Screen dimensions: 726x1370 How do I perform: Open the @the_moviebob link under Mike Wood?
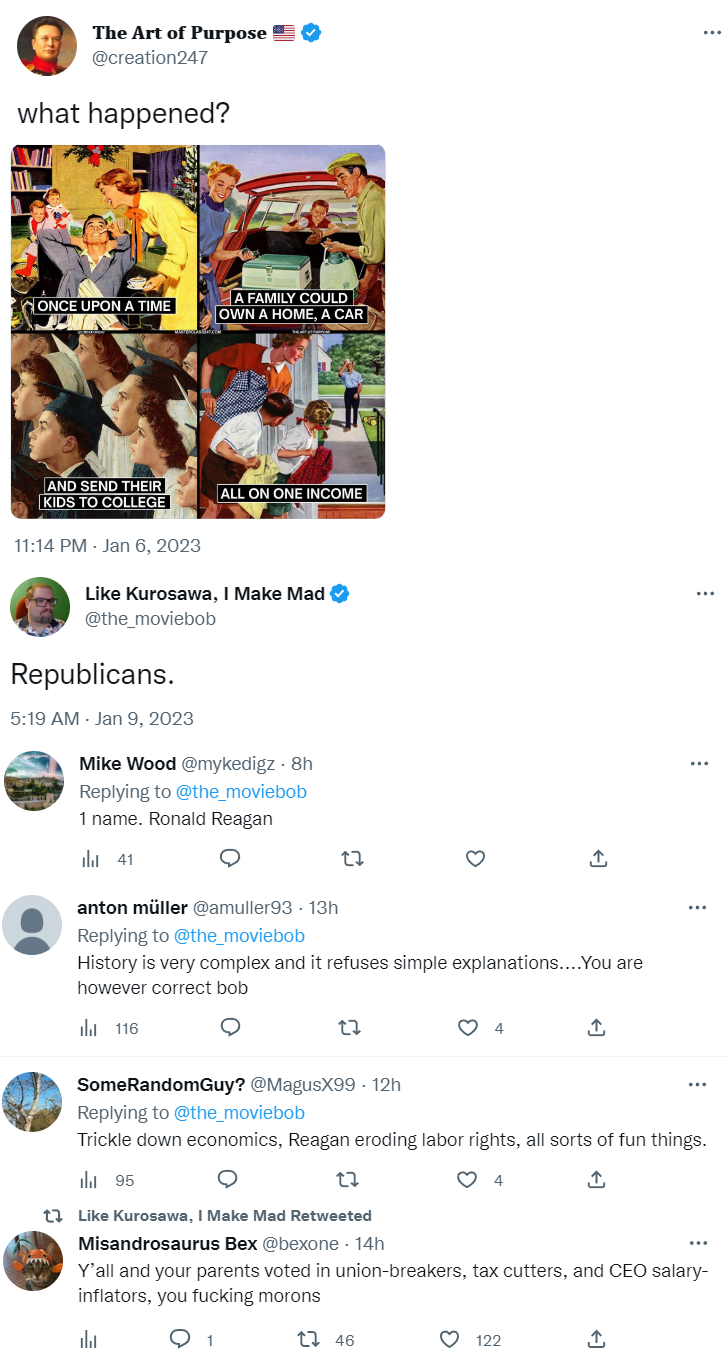point(241,792)
